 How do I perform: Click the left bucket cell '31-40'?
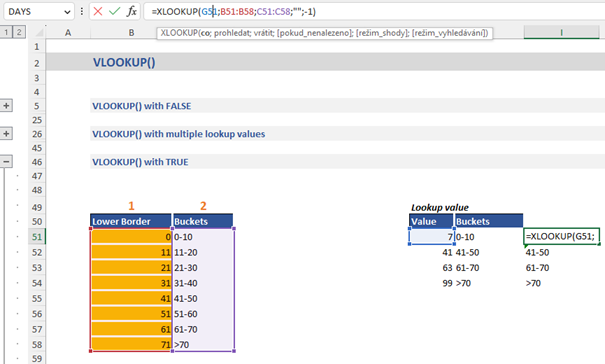coord(203,283)
